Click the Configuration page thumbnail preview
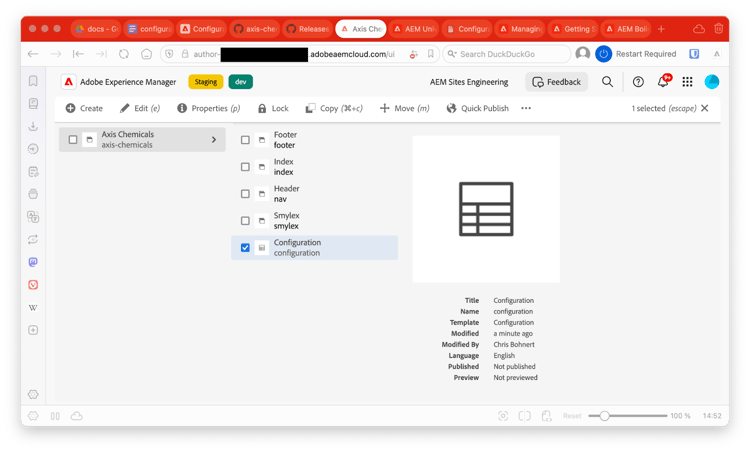The height and width of the screenshot is (452, 750). click(486, 209)
